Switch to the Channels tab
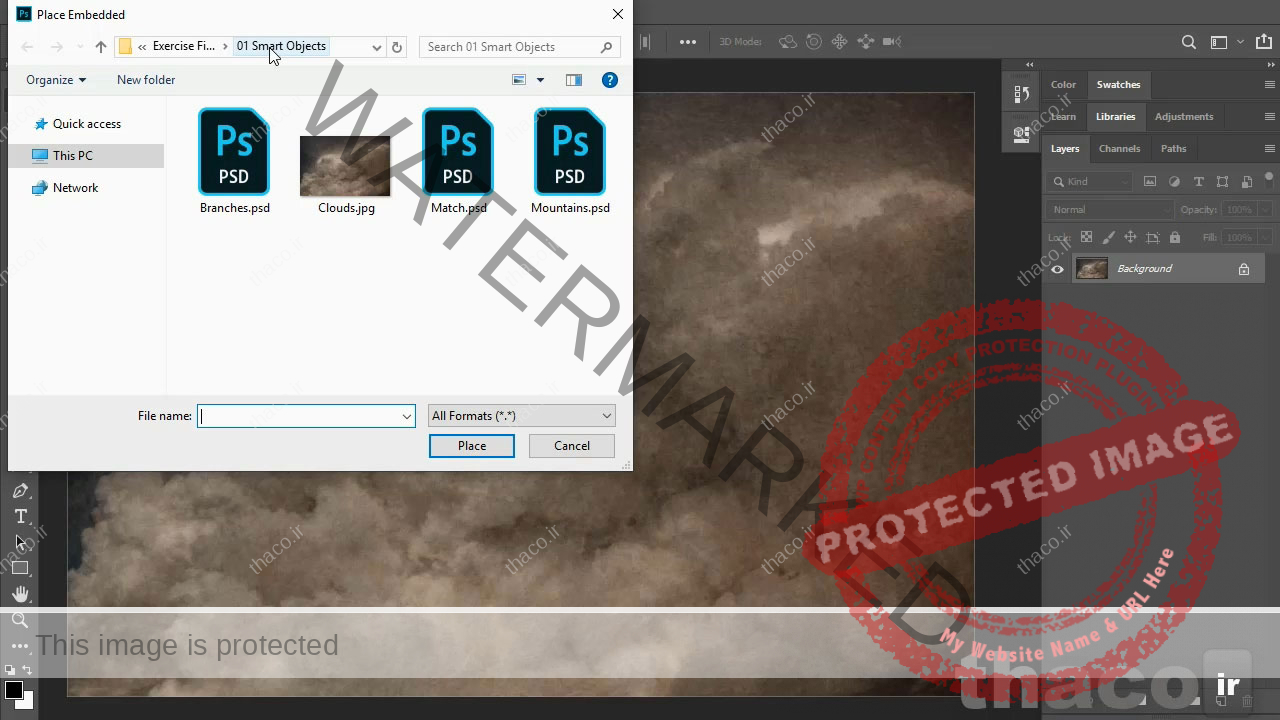Image resolution: width=1280 pixels, height=720 pixels. [x=1119, y=149]
